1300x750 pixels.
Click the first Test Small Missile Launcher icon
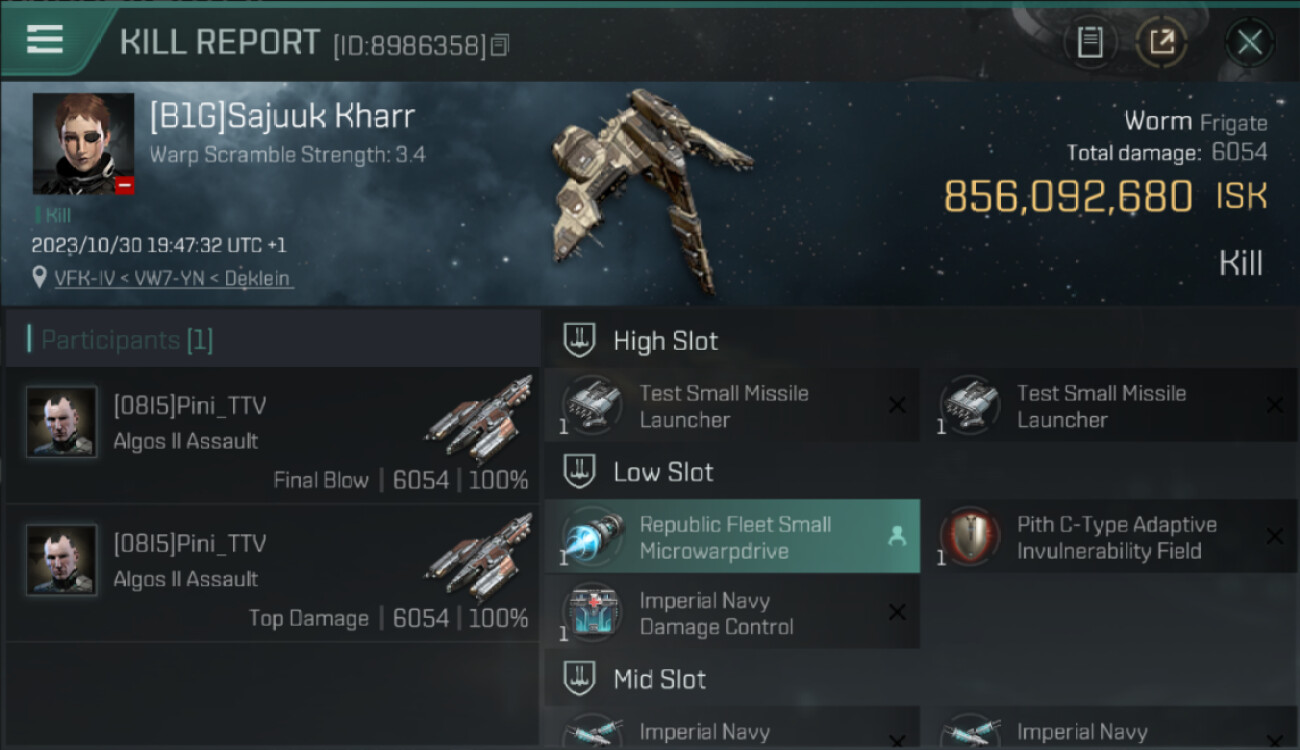pyautogui.click(x=592, y=405)
